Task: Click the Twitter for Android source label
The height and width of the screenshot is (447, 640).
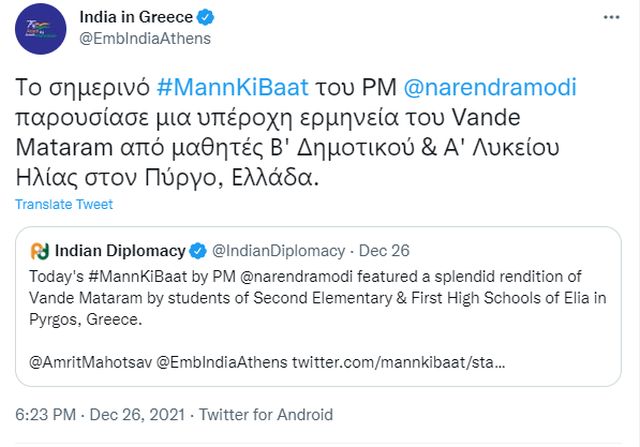Action: [x=266, y=414]
